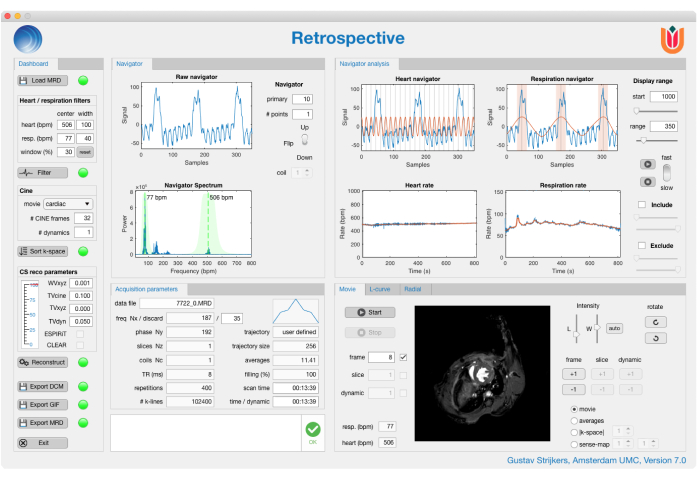Click the Load MRD save icon button

pyautogui.click(x=43, y=80)
